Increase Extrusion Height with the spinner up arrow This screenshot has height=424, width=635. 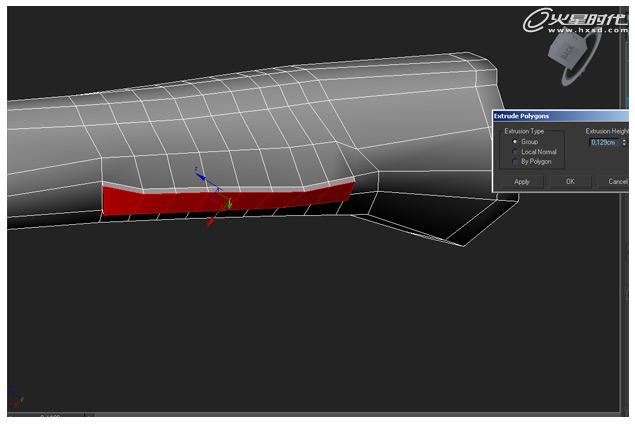(624, 140)
